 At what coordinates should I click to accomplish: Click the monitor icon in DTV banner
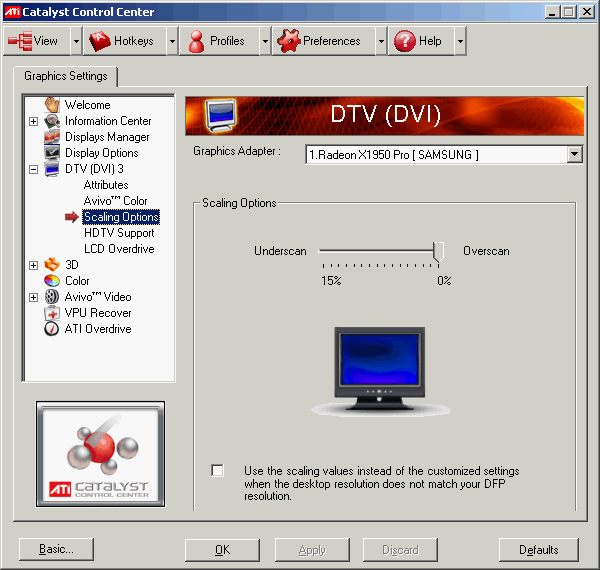pyautogui.click(x=221, y=116)
